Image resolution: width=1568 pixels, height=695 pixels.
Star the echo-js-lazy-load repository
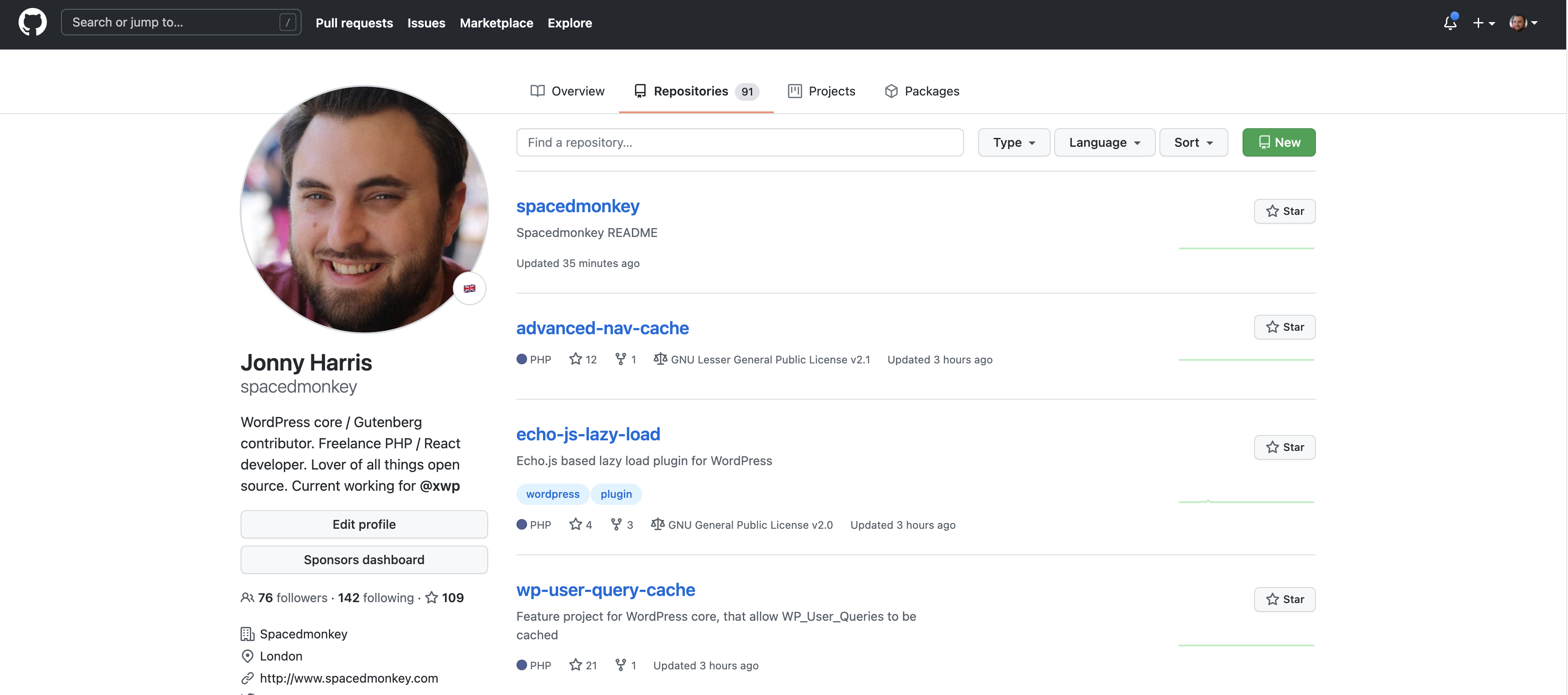tap(1285, 447)
